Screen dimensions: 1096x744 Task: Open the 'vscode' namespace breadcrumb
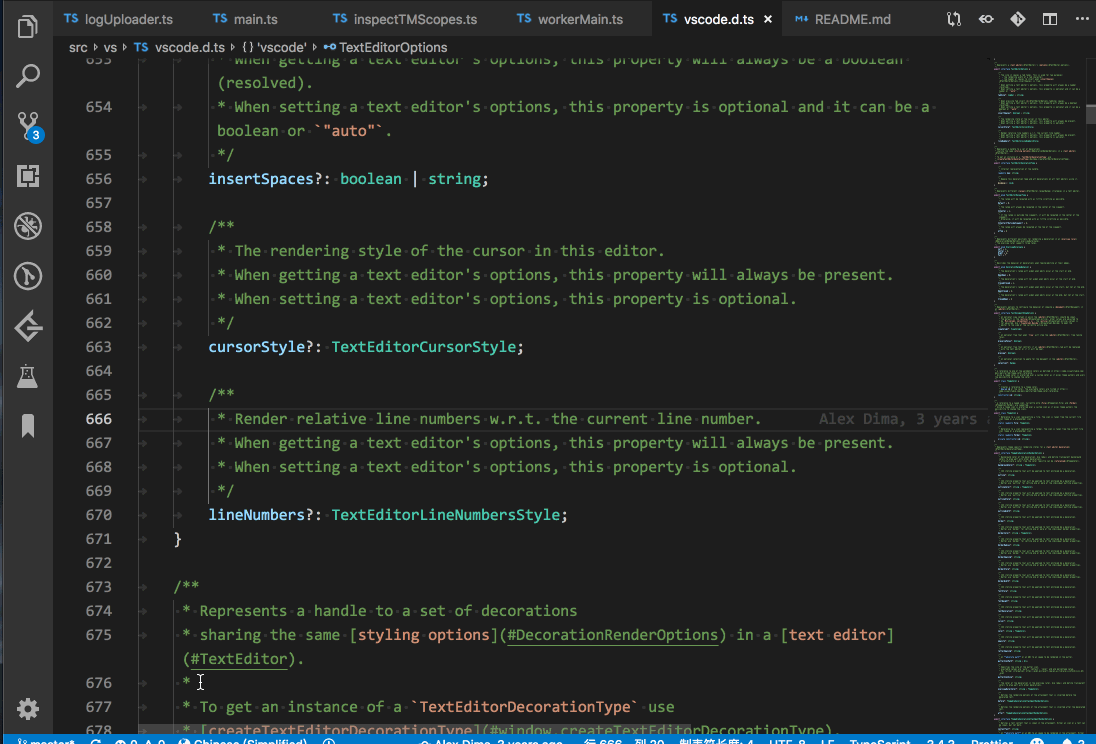pyautogui.click(x=274, y=48)
